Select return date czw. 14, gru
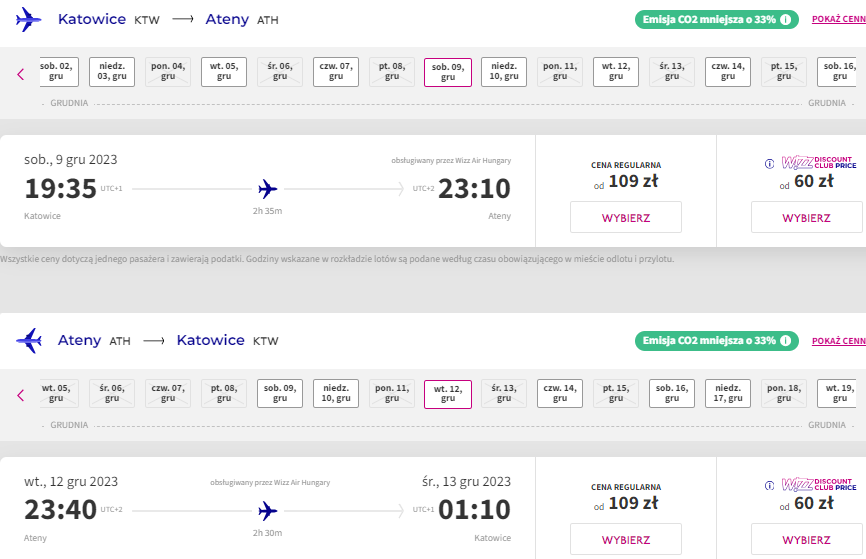 560,393
